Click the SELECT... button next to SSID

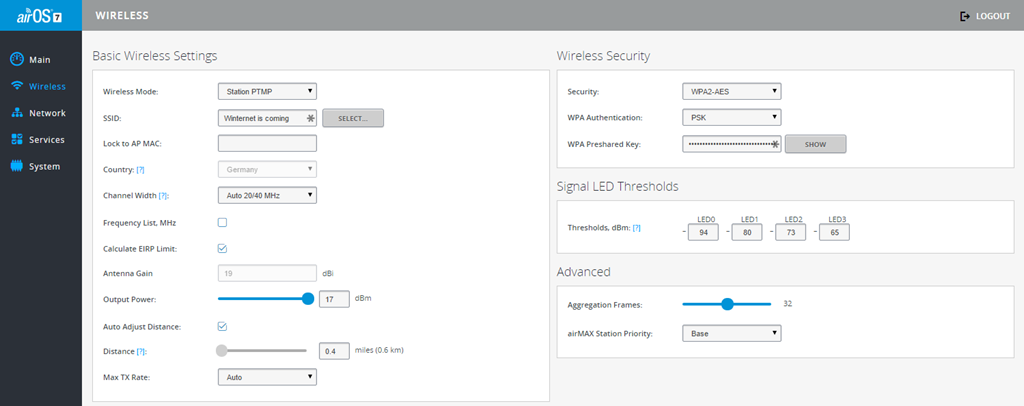coord(353,118)
